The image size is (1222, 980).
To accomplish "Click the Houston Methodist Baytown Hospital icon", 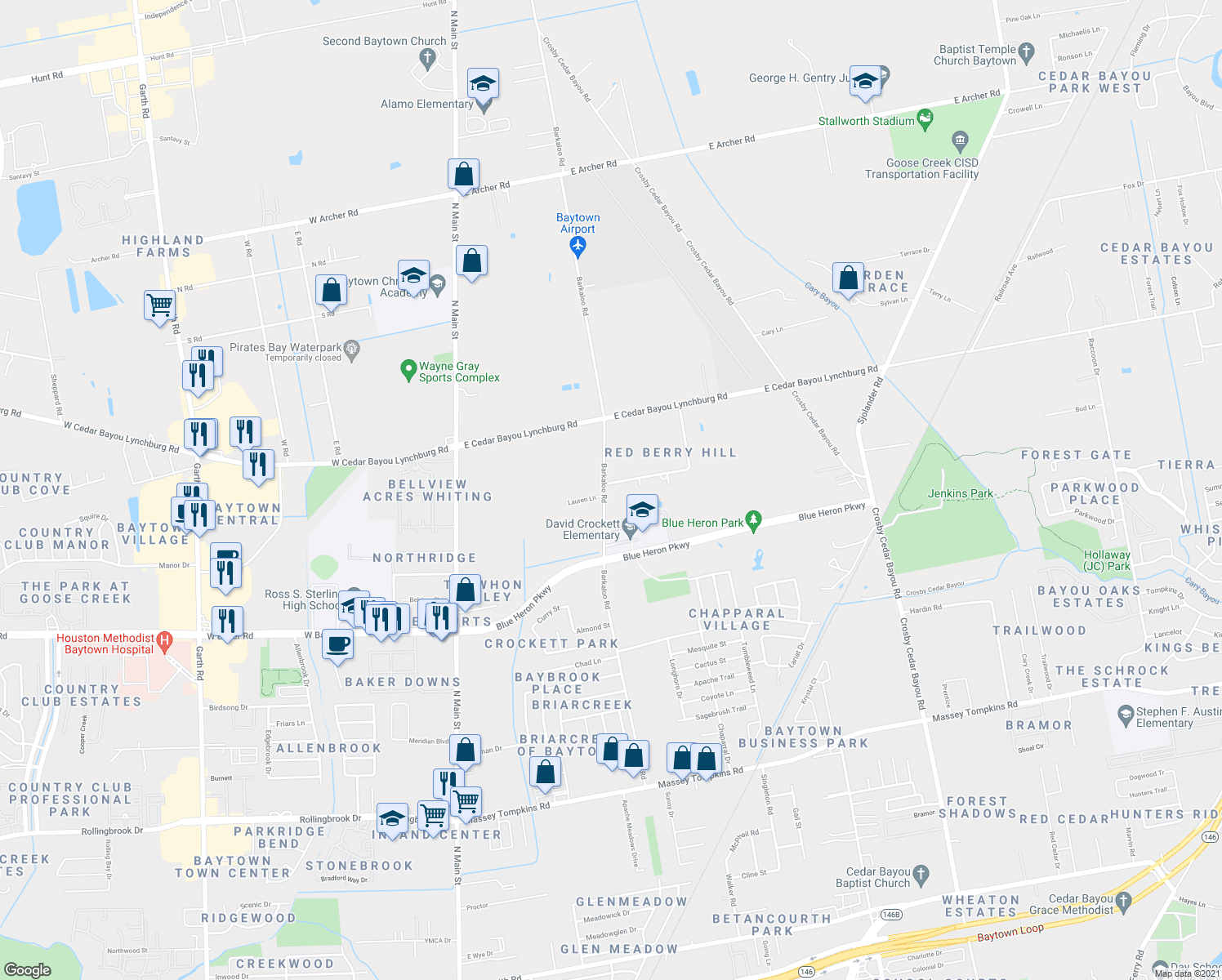I will click(x=164, y=641).
